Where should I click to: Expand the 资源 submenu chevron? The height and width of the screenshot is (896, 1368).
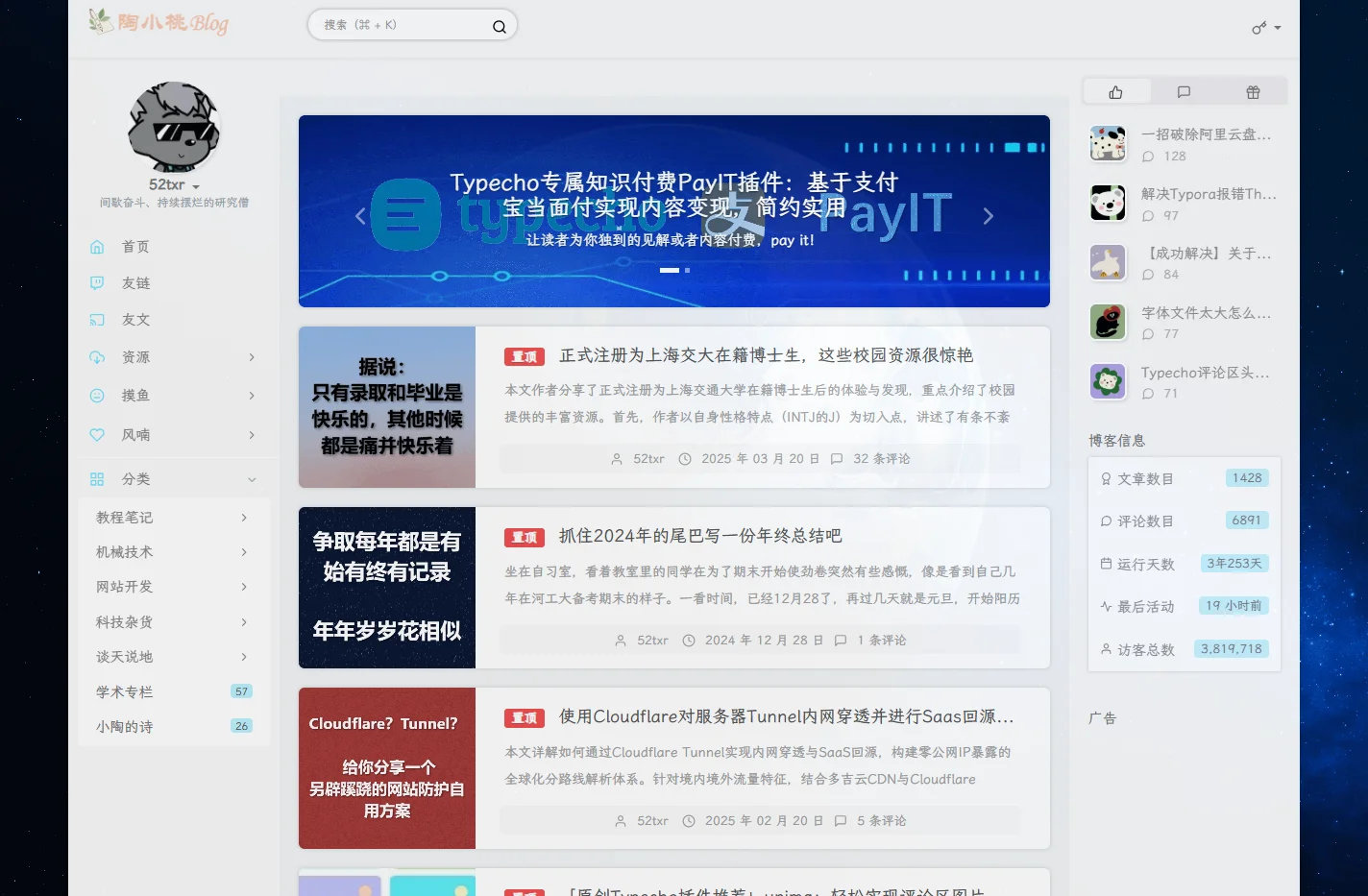pos(252,357)
